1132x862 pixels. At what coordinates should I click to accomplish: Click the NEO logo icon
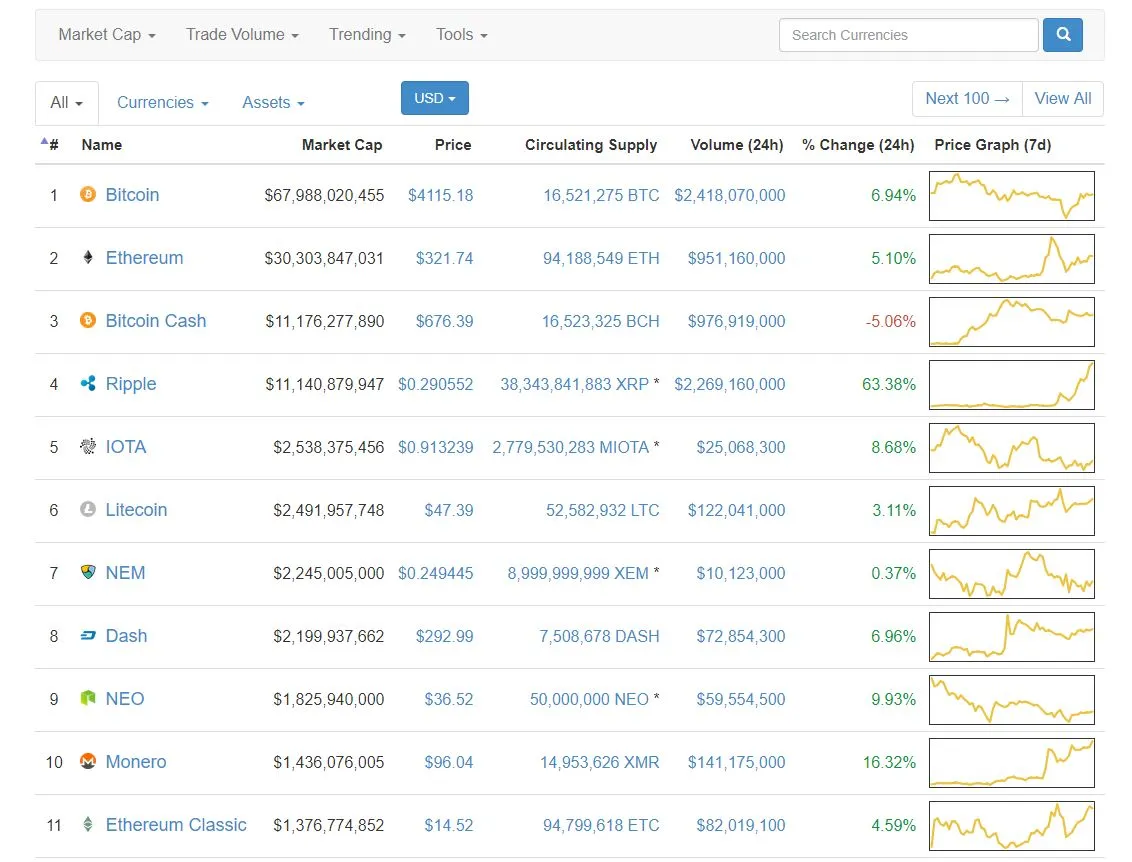point(88,698)
